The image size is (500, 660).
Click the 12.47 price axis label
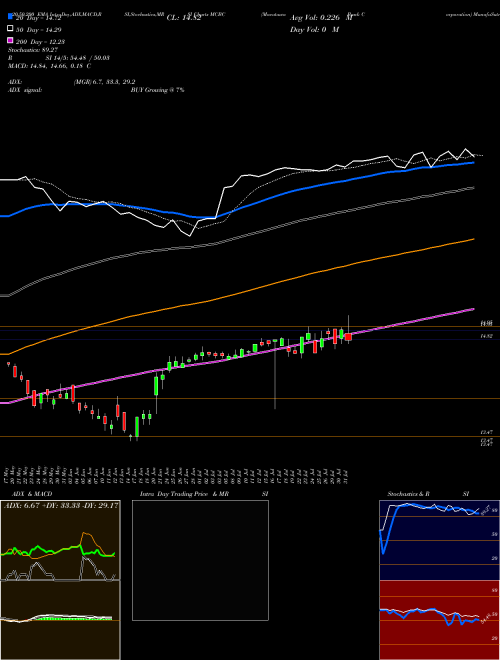point(487,432)
